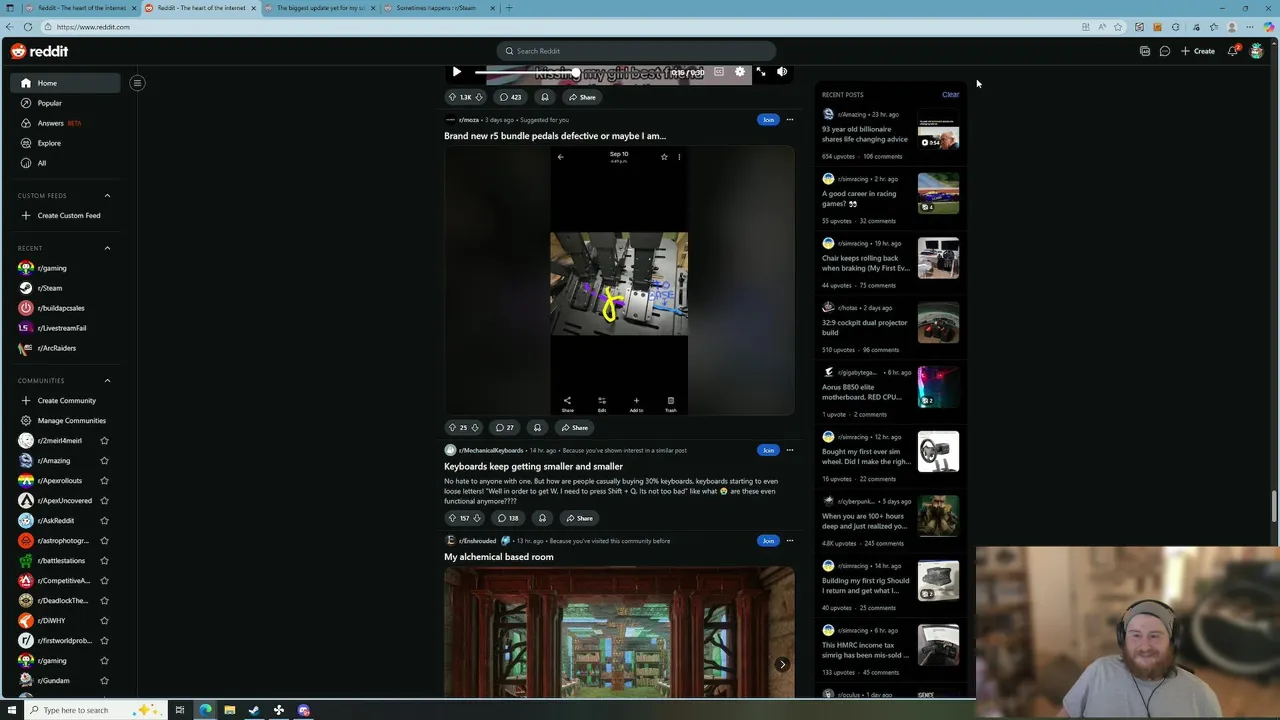Reload the page from the browser toolbar

[x=27, y=27]
